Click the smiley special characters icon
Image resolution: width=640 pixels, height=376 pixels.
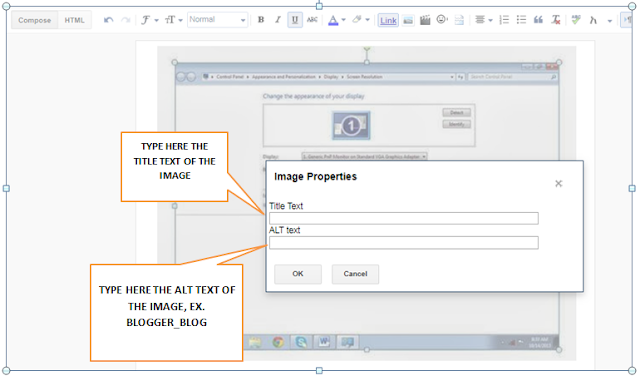coord(442,19)
